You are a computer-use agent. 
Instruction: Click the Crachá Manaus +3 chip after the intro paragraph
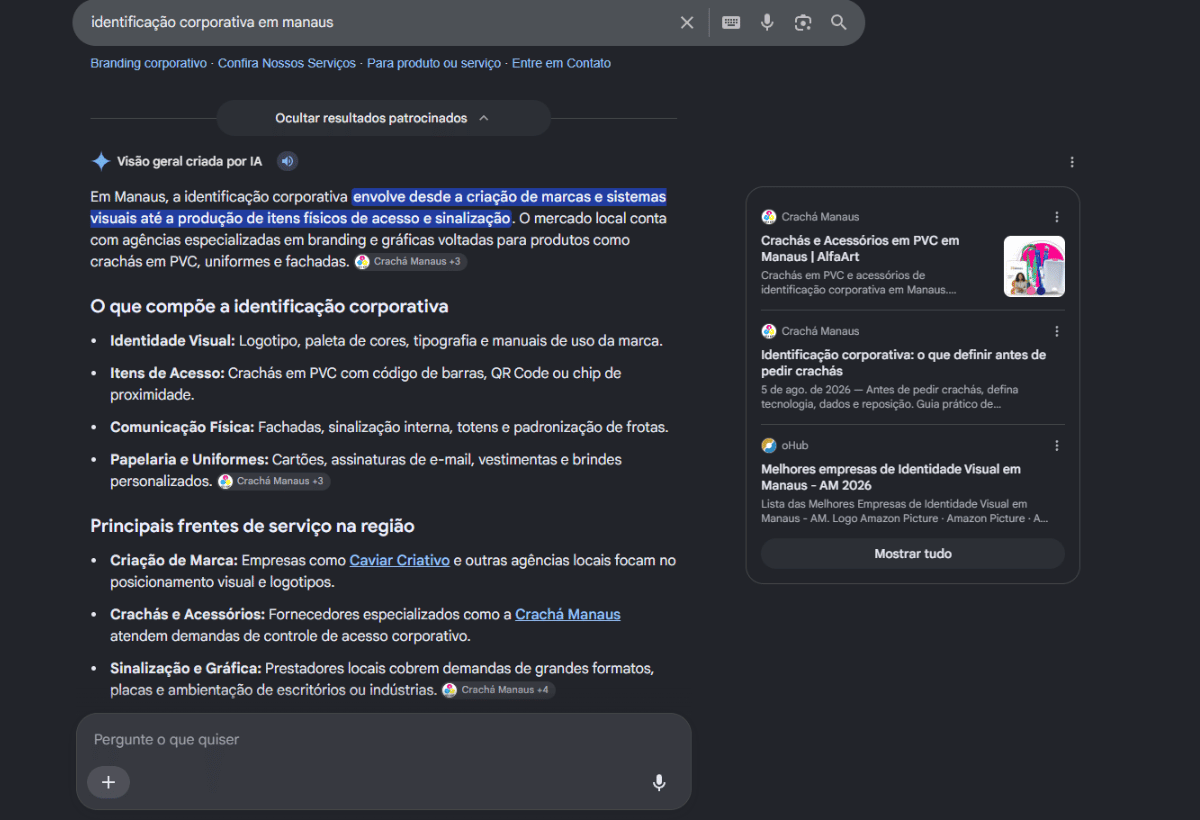coord(411,262)
